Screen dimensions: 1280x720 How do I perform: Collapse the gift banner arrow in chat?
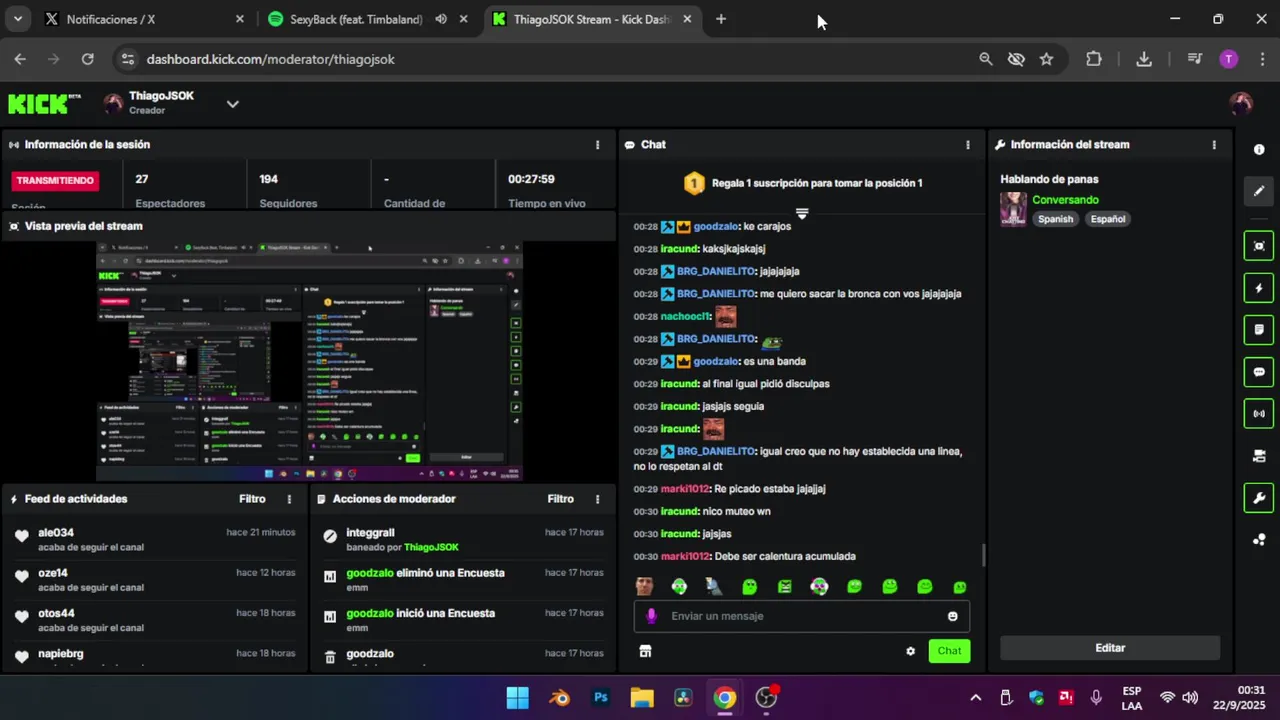pos(801,213)
